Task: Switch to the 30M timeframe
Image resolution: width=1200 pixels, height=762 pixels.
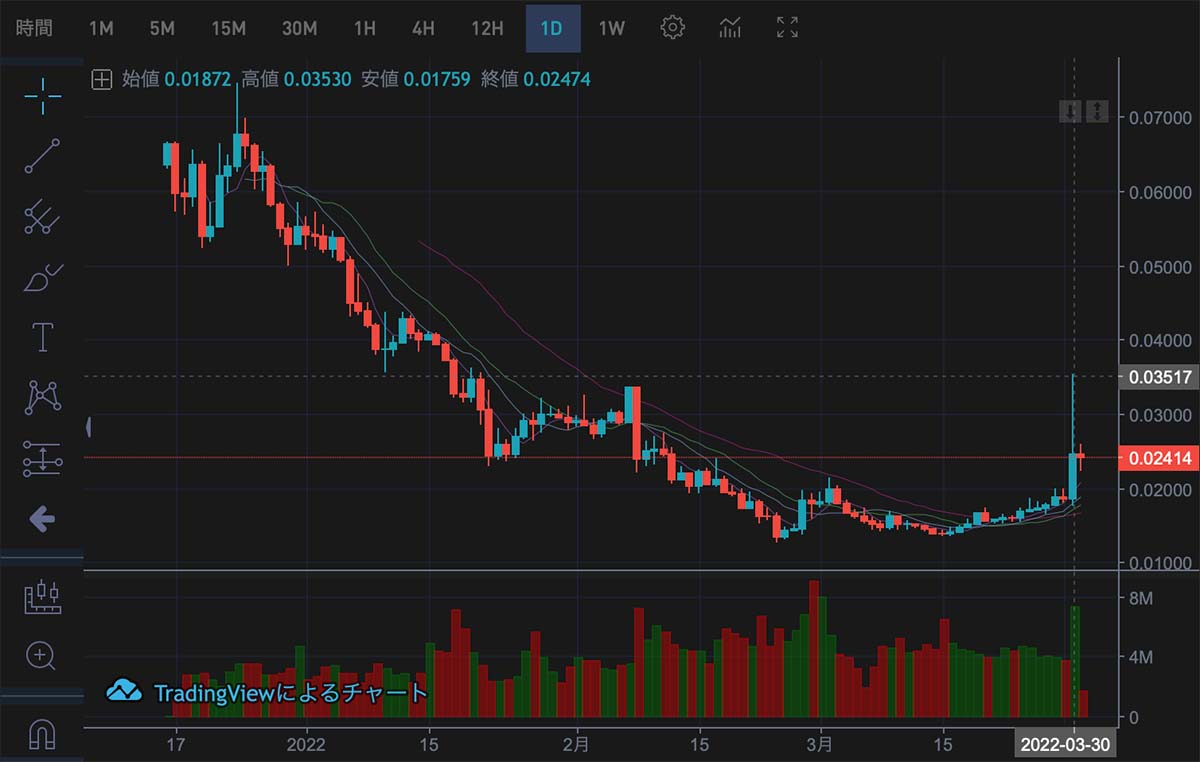Action: pyautogui.click(x=299, y=28)
